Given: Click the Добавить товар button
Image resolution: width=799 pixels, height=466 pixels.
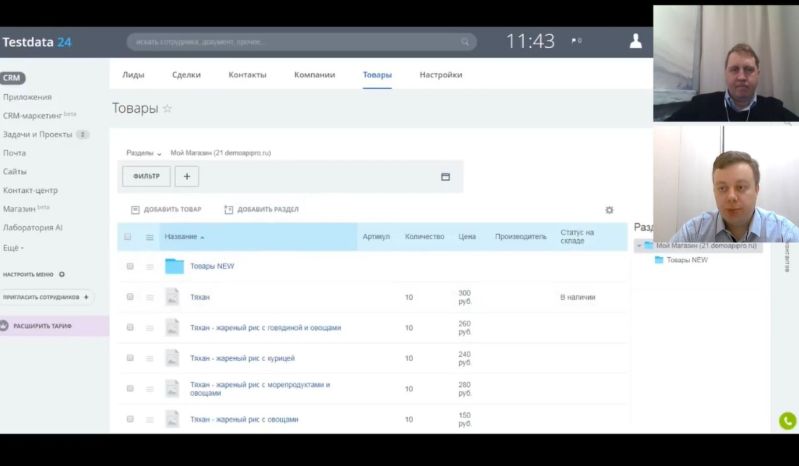Looking at the screenshot, I should point(166,210).
